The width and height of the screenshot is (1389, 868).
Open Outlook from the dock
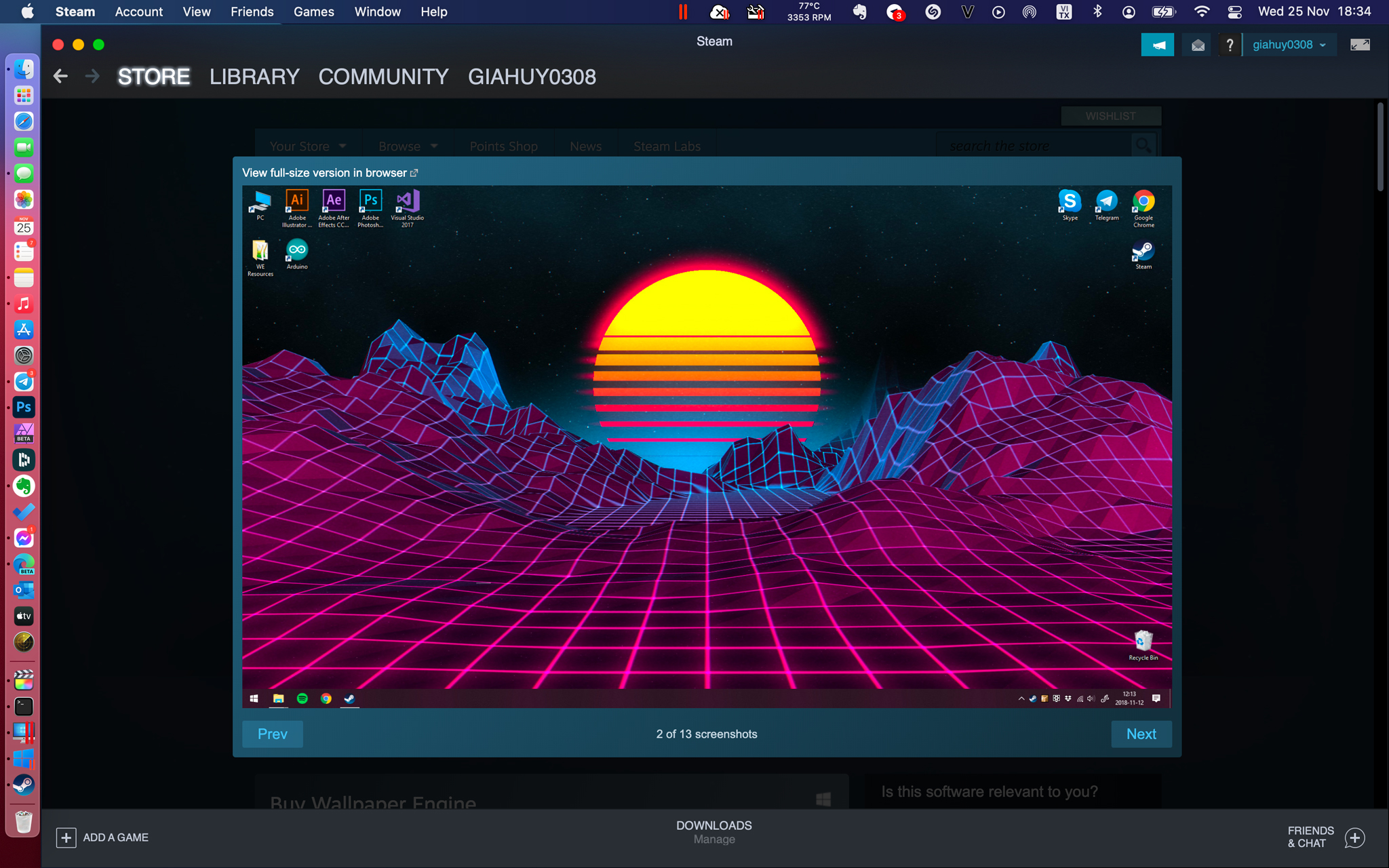coord(24,590)
